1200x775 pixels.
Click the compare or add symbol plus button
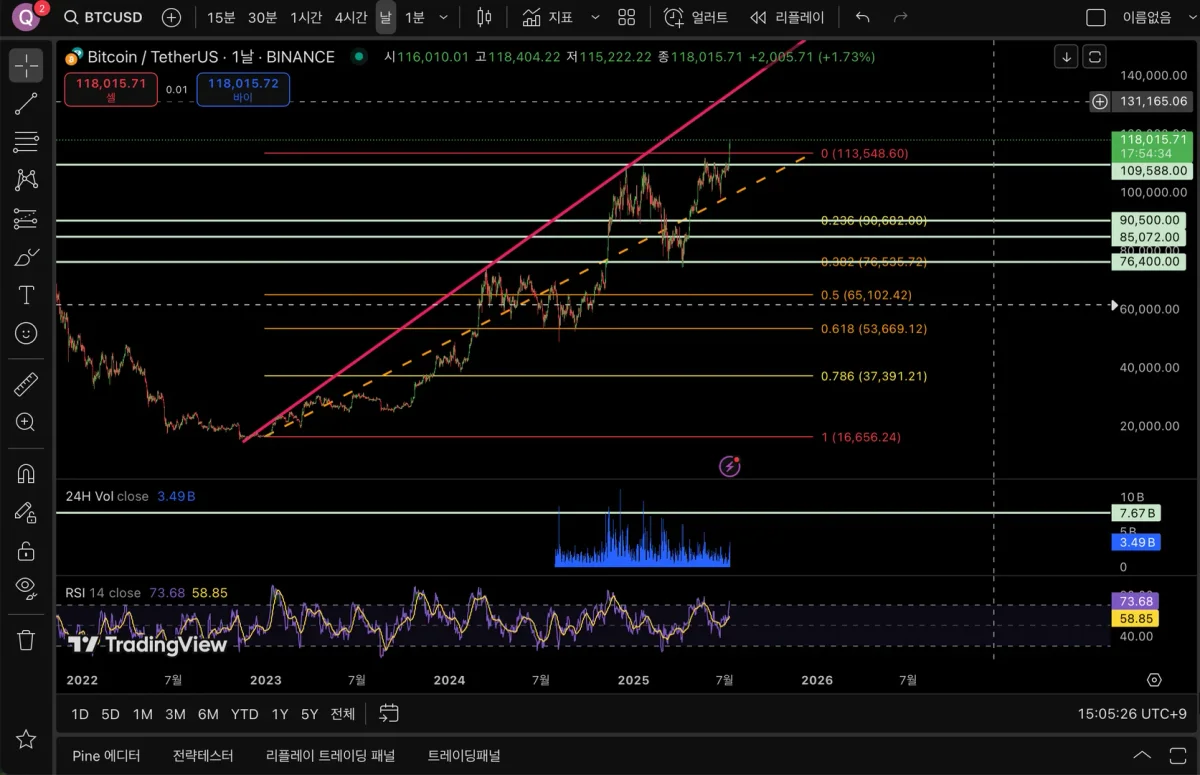point(171,17)
